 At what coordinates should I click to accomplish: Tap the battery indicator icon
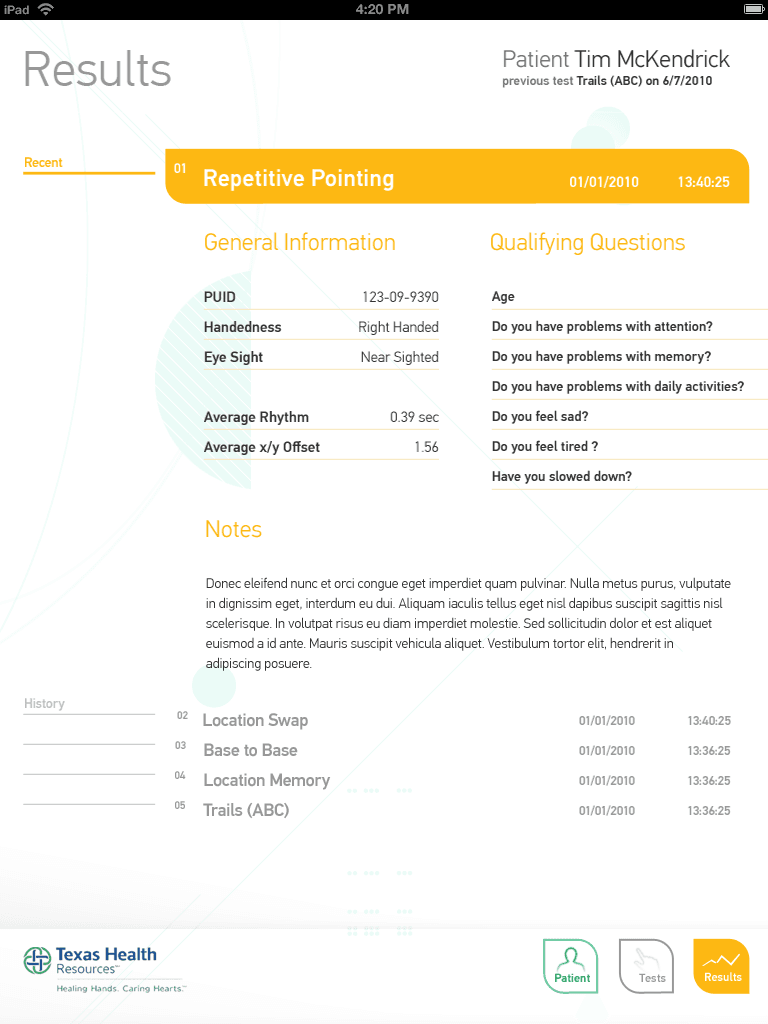tap(754, 9)
